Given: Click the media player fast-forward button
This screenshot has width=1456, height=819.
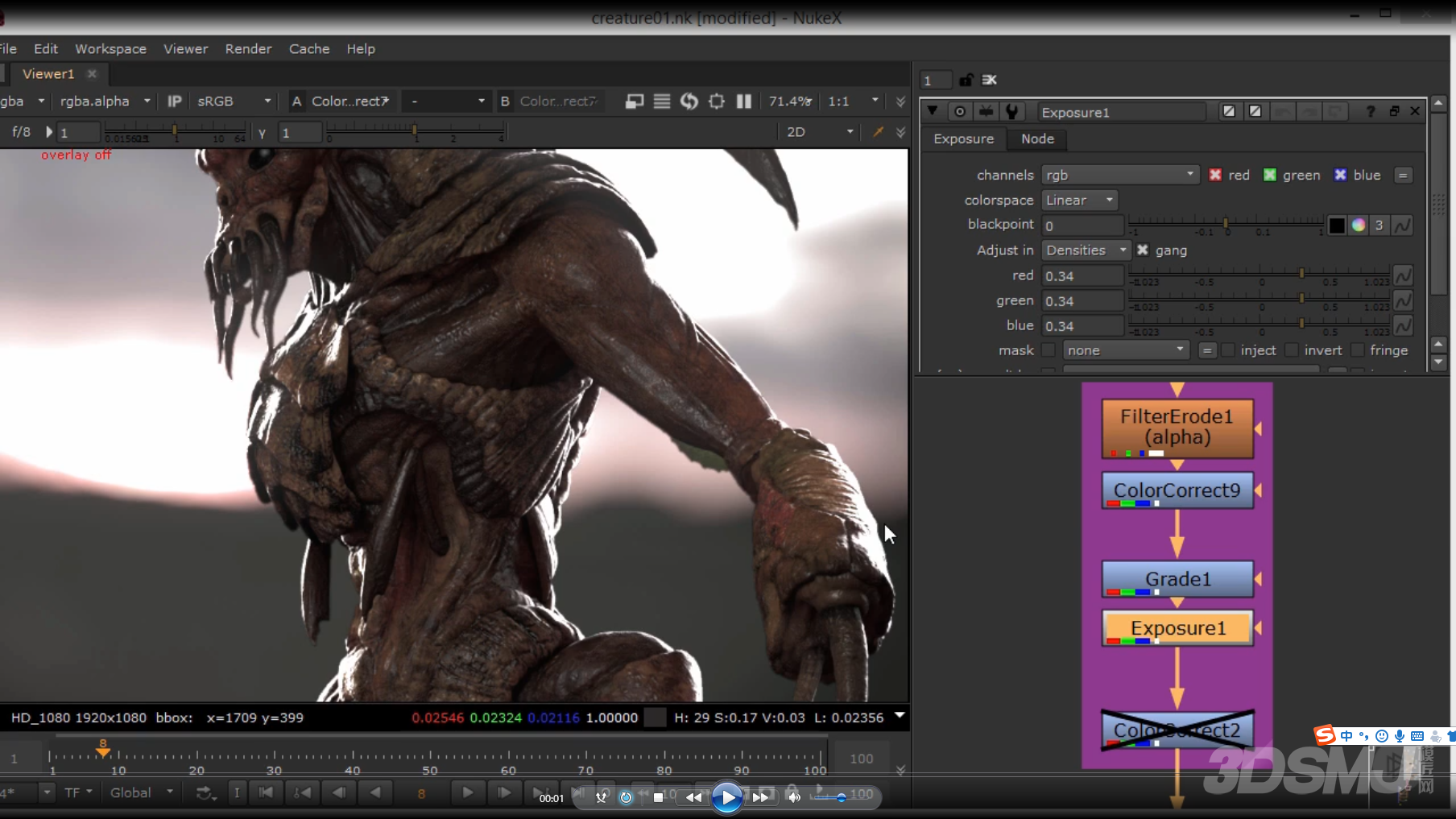Looking at the screenshot, I should click(760, 797).
